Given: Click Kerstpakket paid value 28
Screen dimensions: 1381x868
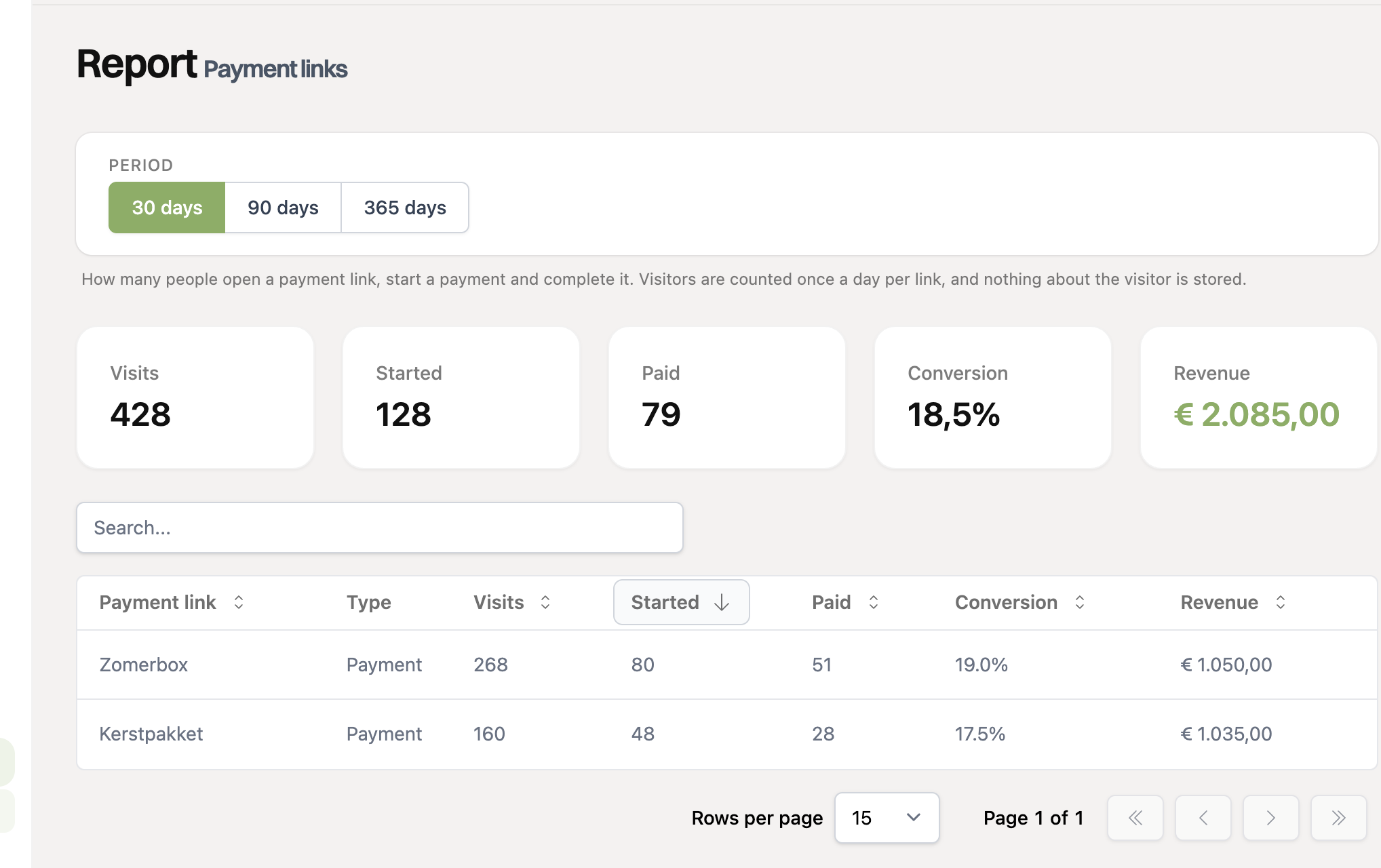Looking at the screenshot, I should pos(823,734).
